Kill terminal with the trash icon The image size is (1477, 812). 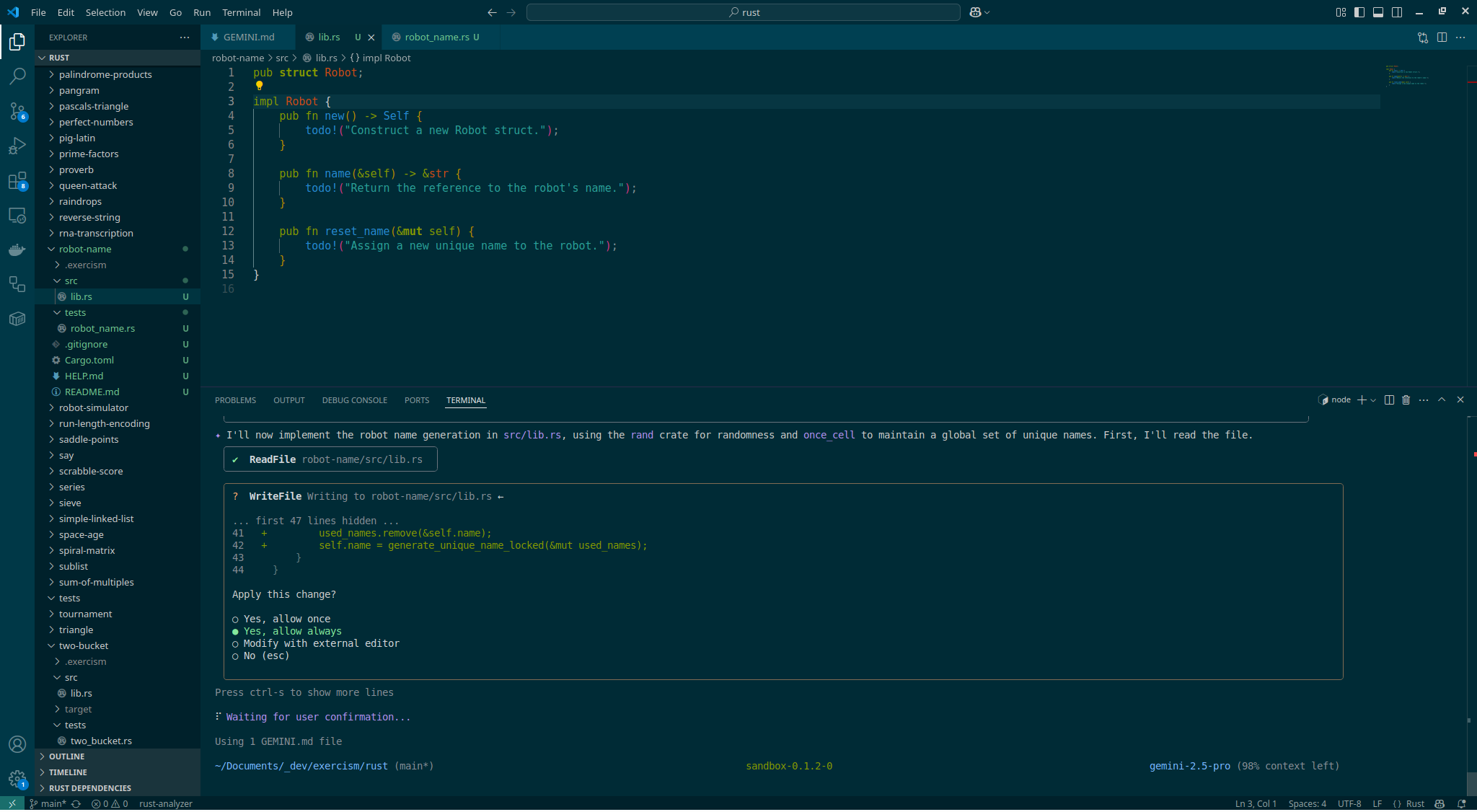tap(1406, 400)
